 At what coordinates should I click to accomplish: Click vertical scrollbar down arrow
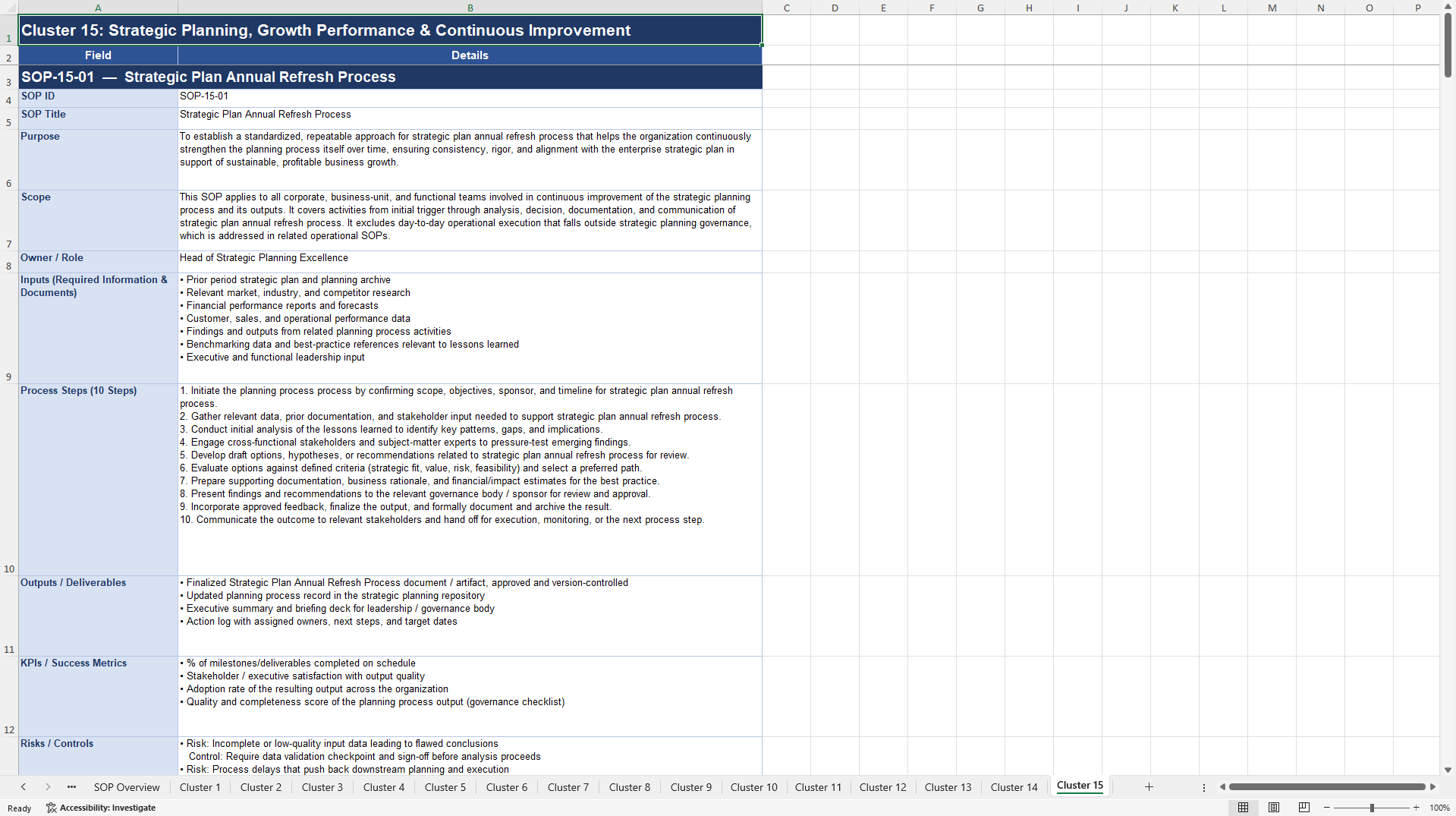(1448, 770)
